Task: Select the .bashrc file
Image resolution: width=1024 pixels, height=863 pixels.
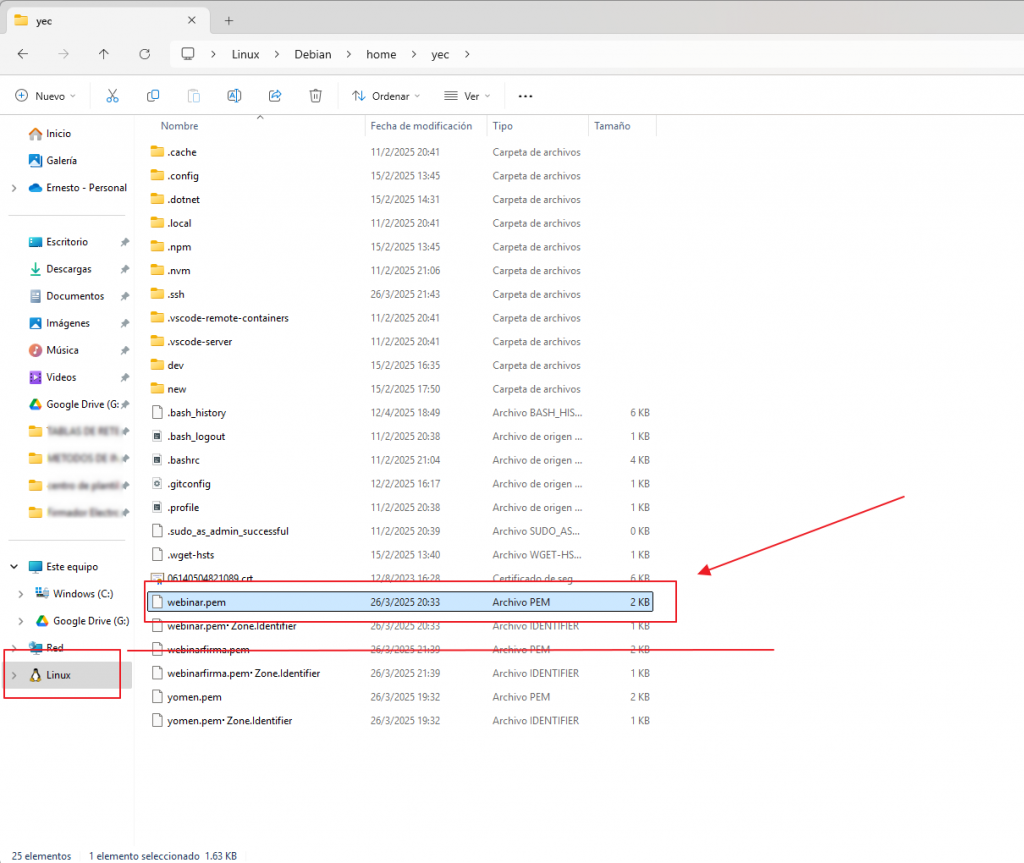Action: click(x=400, y=461)
